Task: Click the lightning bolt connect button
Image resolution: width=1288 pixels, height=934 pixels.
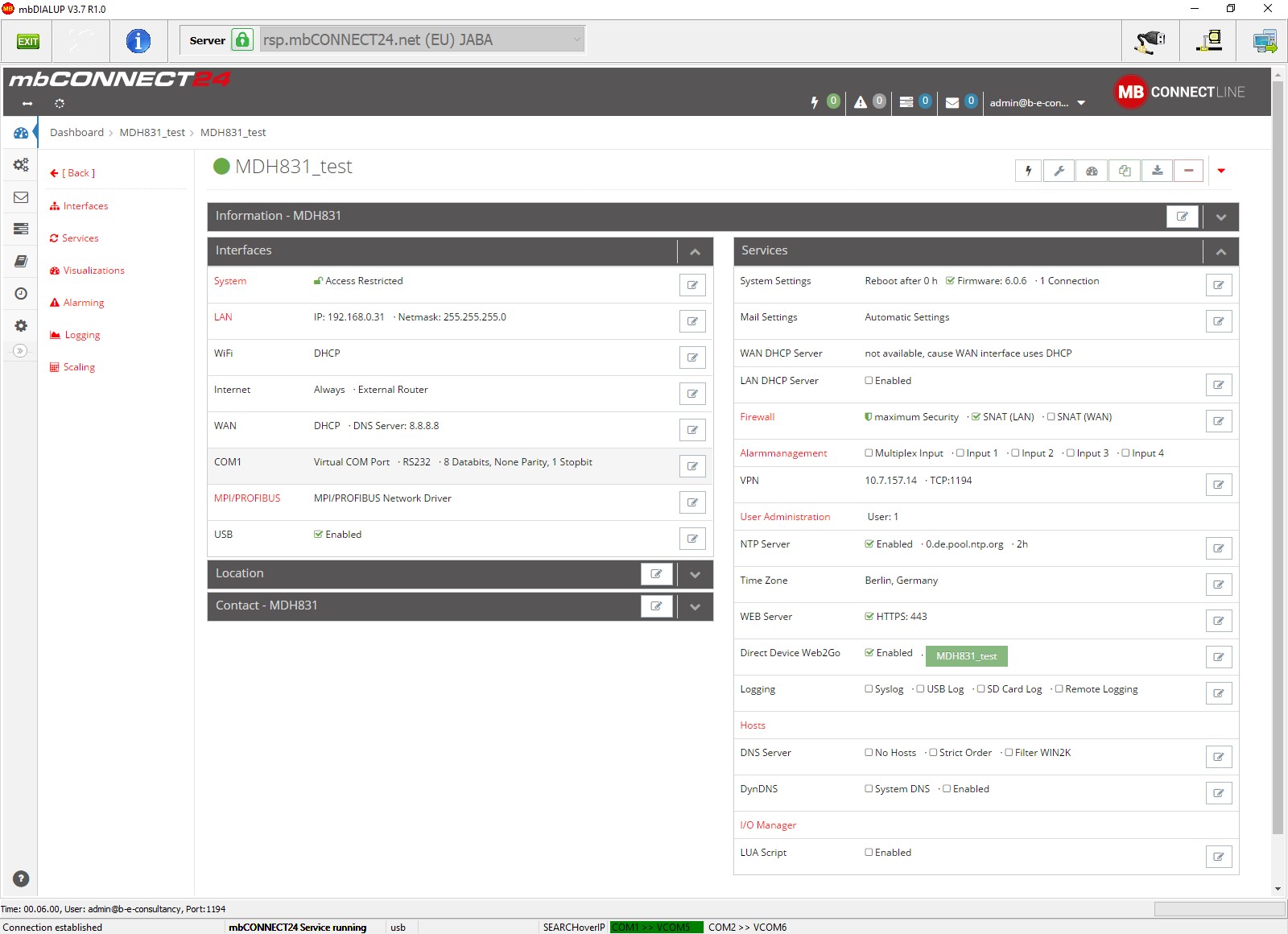Action: pos(1028,171)
